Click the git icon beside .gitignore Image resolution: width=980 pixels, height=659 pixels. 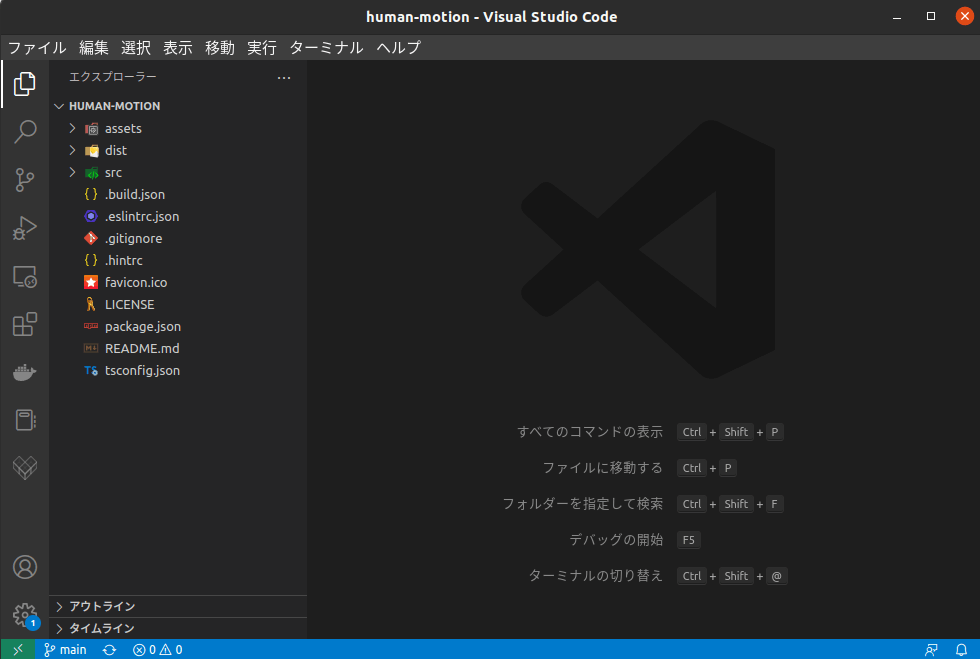click(91, 238)
